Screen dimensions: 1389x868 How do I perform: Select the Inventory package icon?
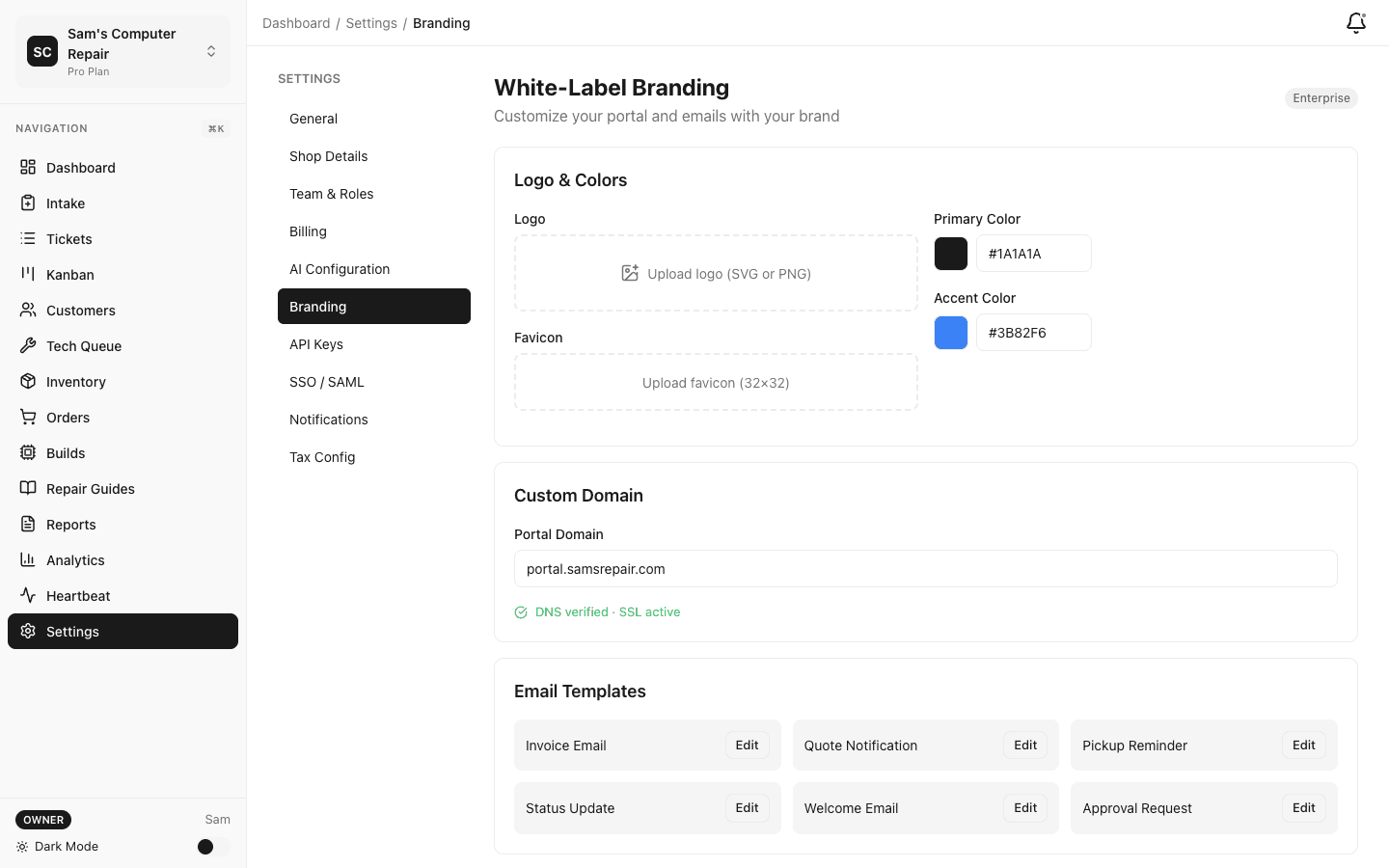(29, 381)
